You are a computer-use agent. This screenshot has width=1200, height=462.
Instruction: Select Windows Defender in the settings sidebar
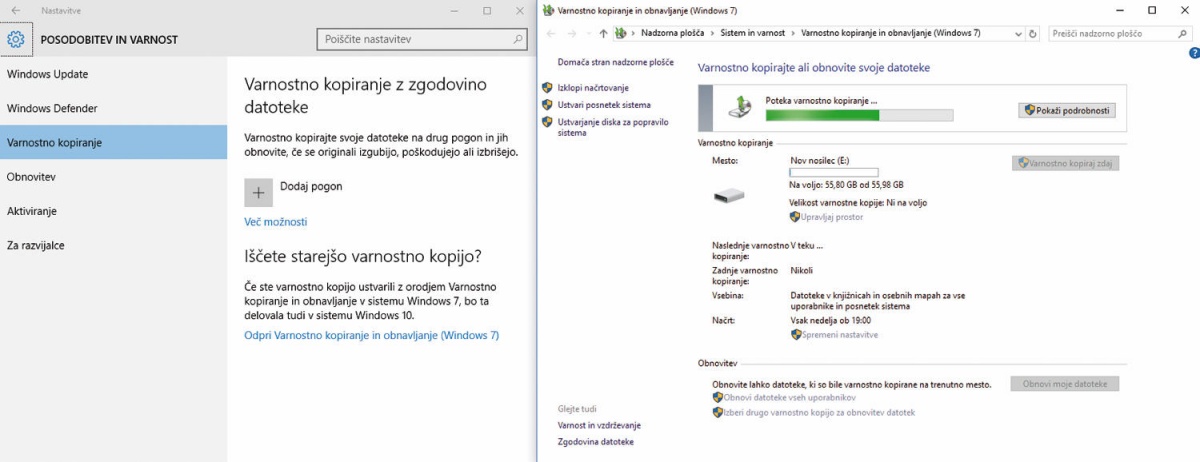tap(114, 108)
